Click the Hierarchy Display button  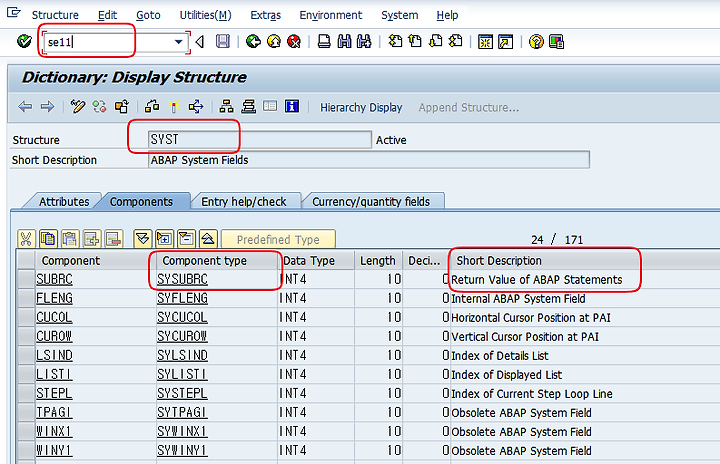coord(361,108)
